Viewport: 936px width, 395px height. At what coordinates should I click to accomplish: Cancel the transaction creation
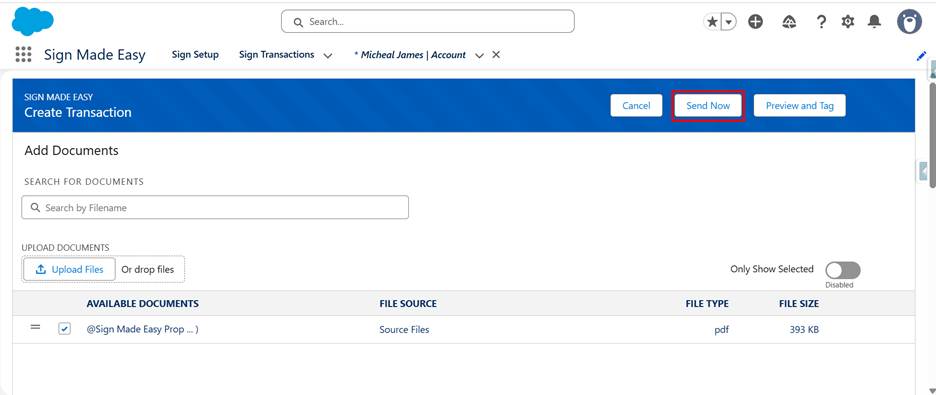(636, 106)
